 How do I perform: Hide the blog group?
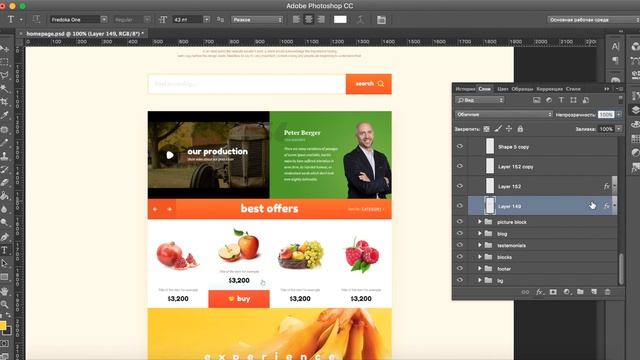pos(460,233)
